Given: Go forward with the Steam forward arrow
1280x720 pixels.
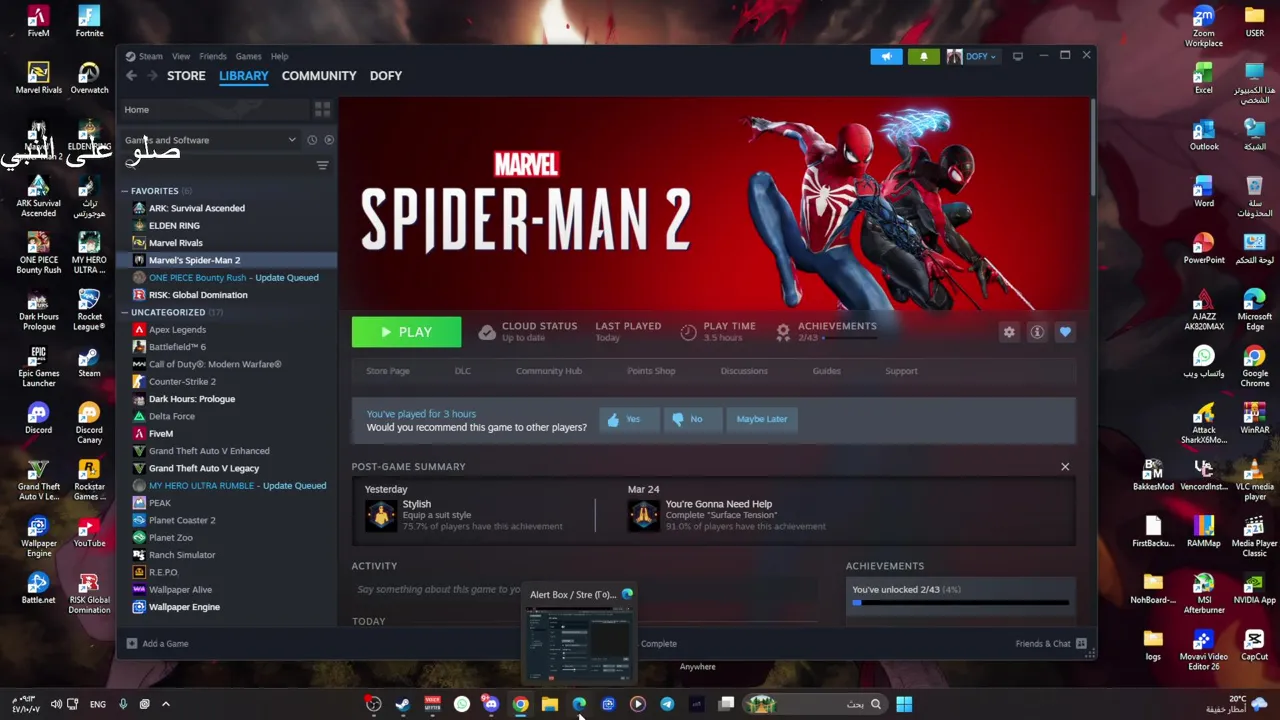Looking at the screenshot, I should pos(152,76).
